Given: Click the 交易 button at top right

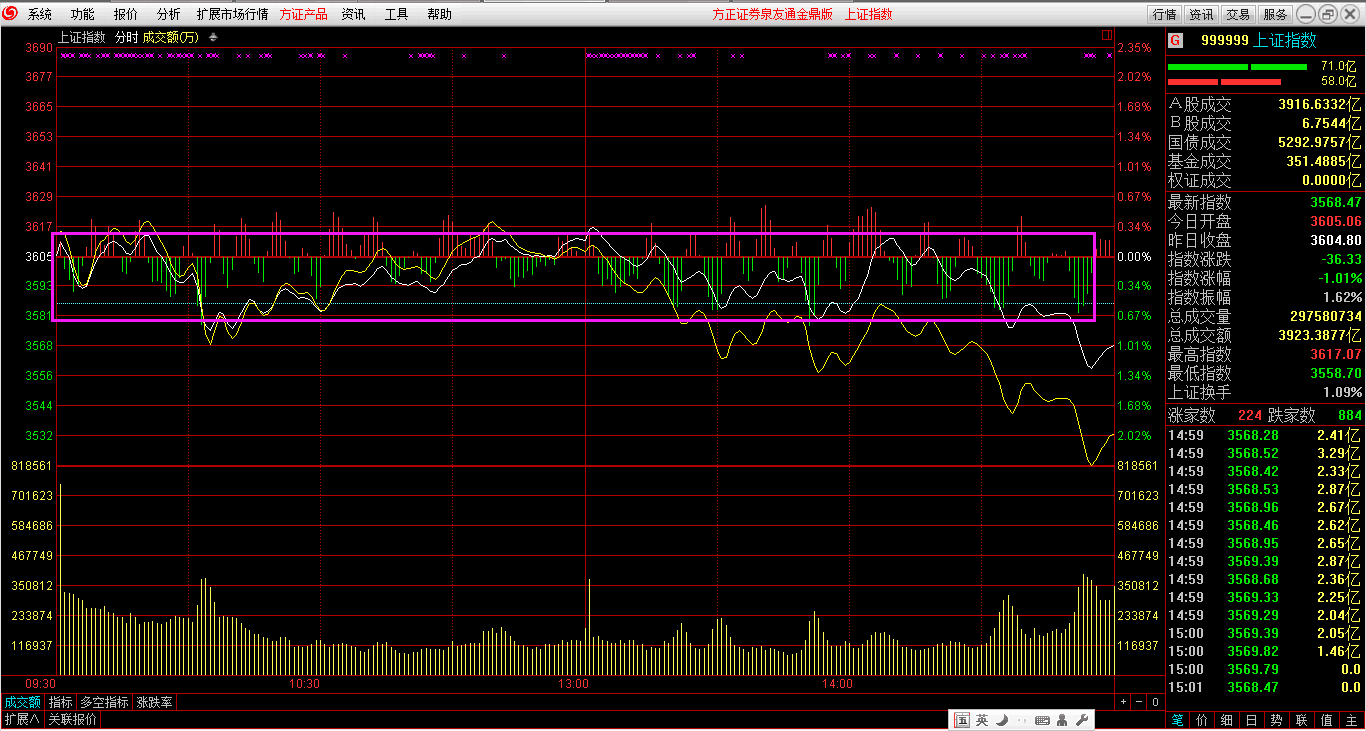Looking at the screenshot, I should point(1238,14).
